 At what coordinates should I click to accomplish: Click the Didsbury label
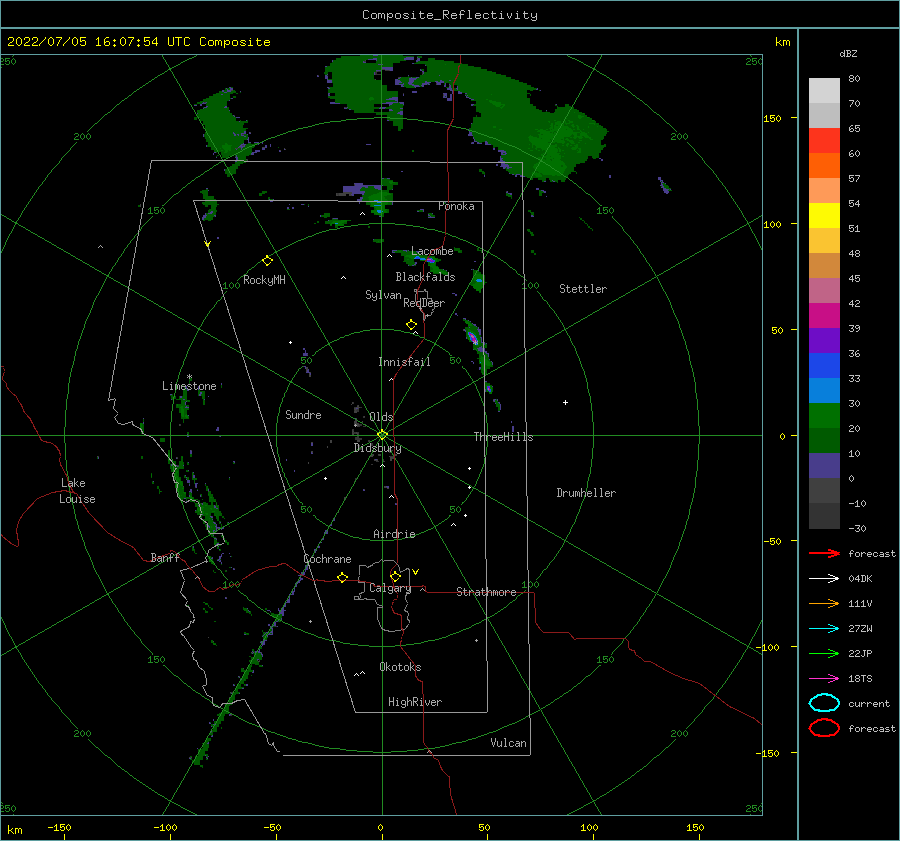coord(377,448)
